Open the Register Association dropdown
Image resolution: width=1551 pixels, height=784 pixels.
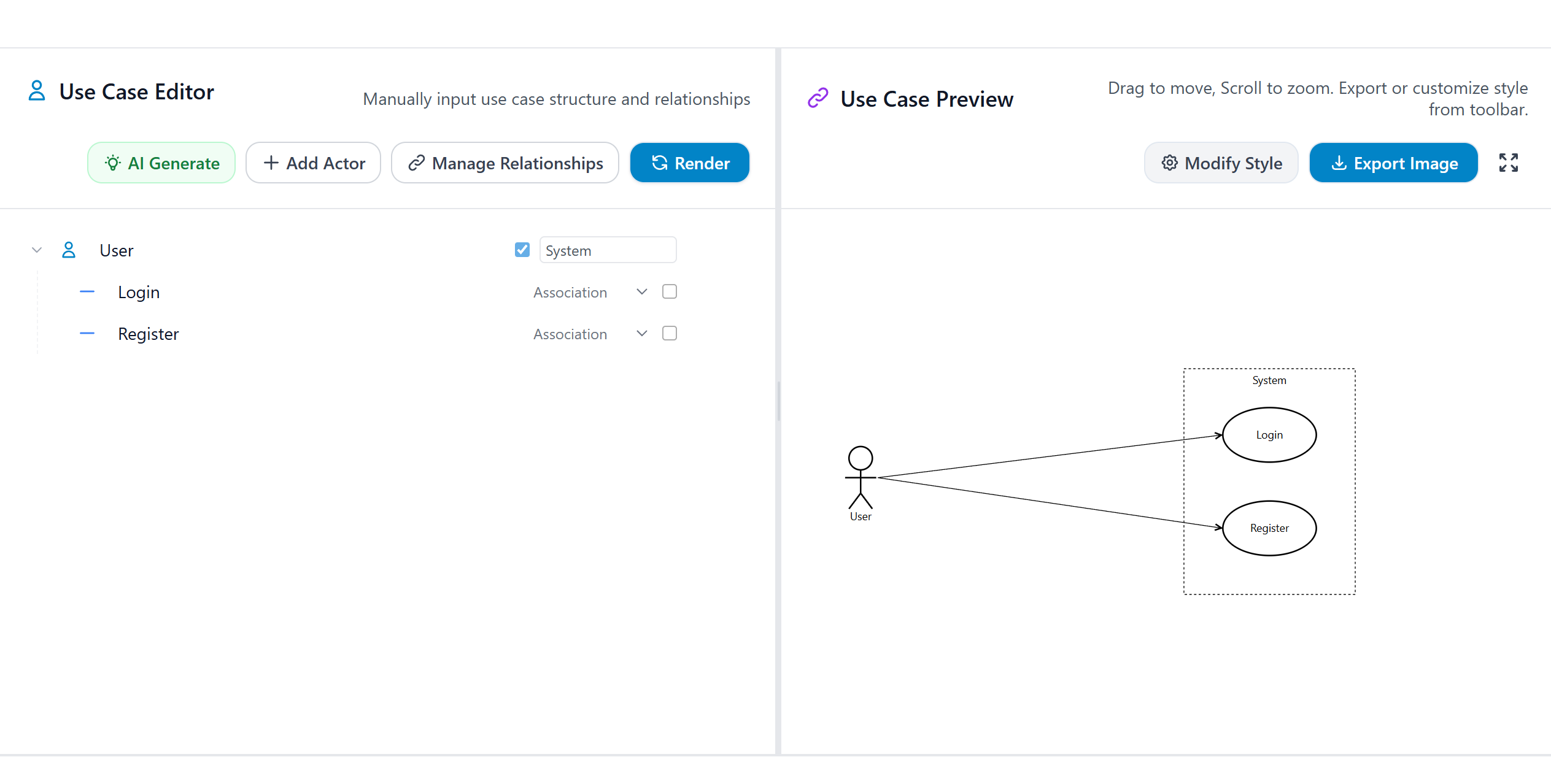point(641,333)
